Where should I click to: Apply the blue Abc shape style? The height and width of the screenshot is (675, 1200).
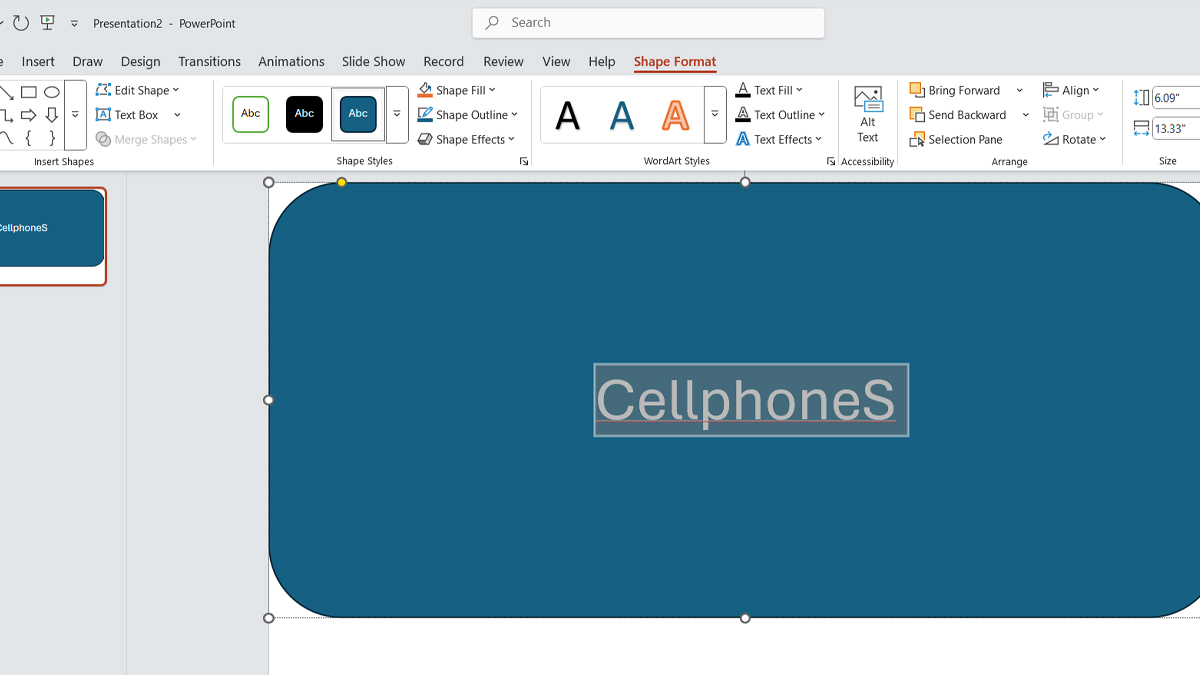(358, 114)
